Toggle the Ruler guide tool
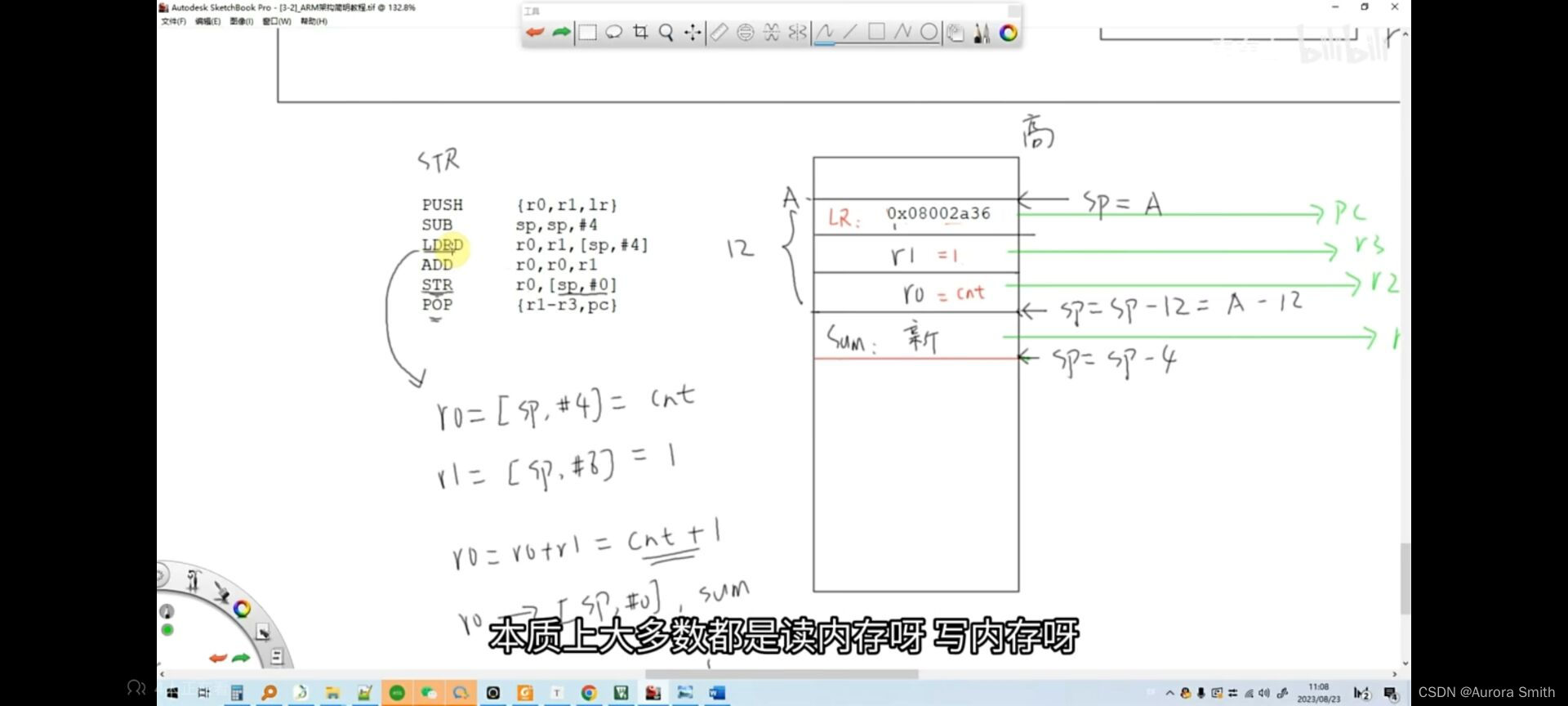Viewport: 1568px width, 706px height. pos(719,32)
